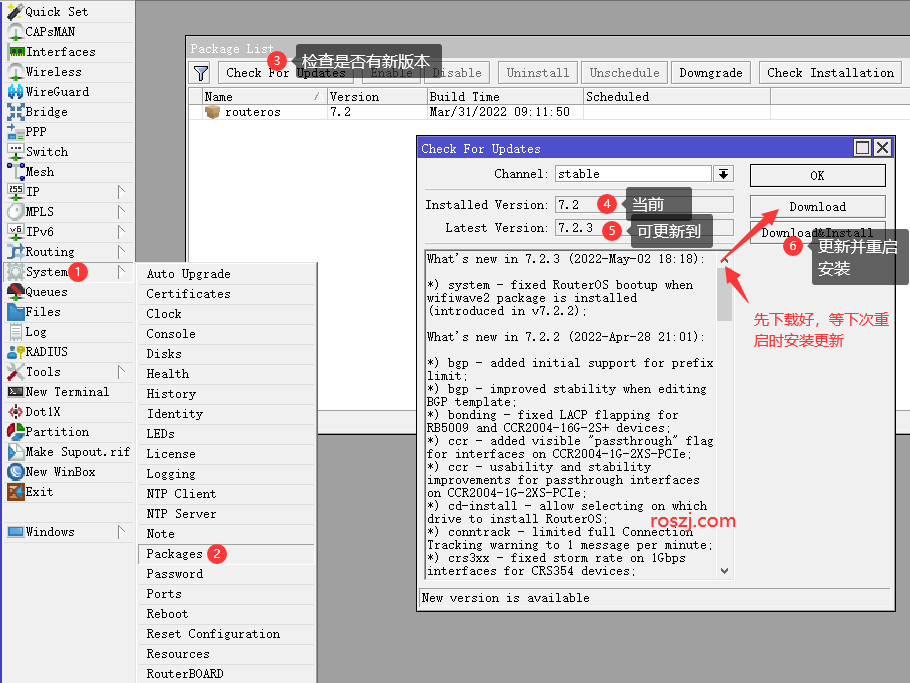Click Check Installation button

pos(830,73)
